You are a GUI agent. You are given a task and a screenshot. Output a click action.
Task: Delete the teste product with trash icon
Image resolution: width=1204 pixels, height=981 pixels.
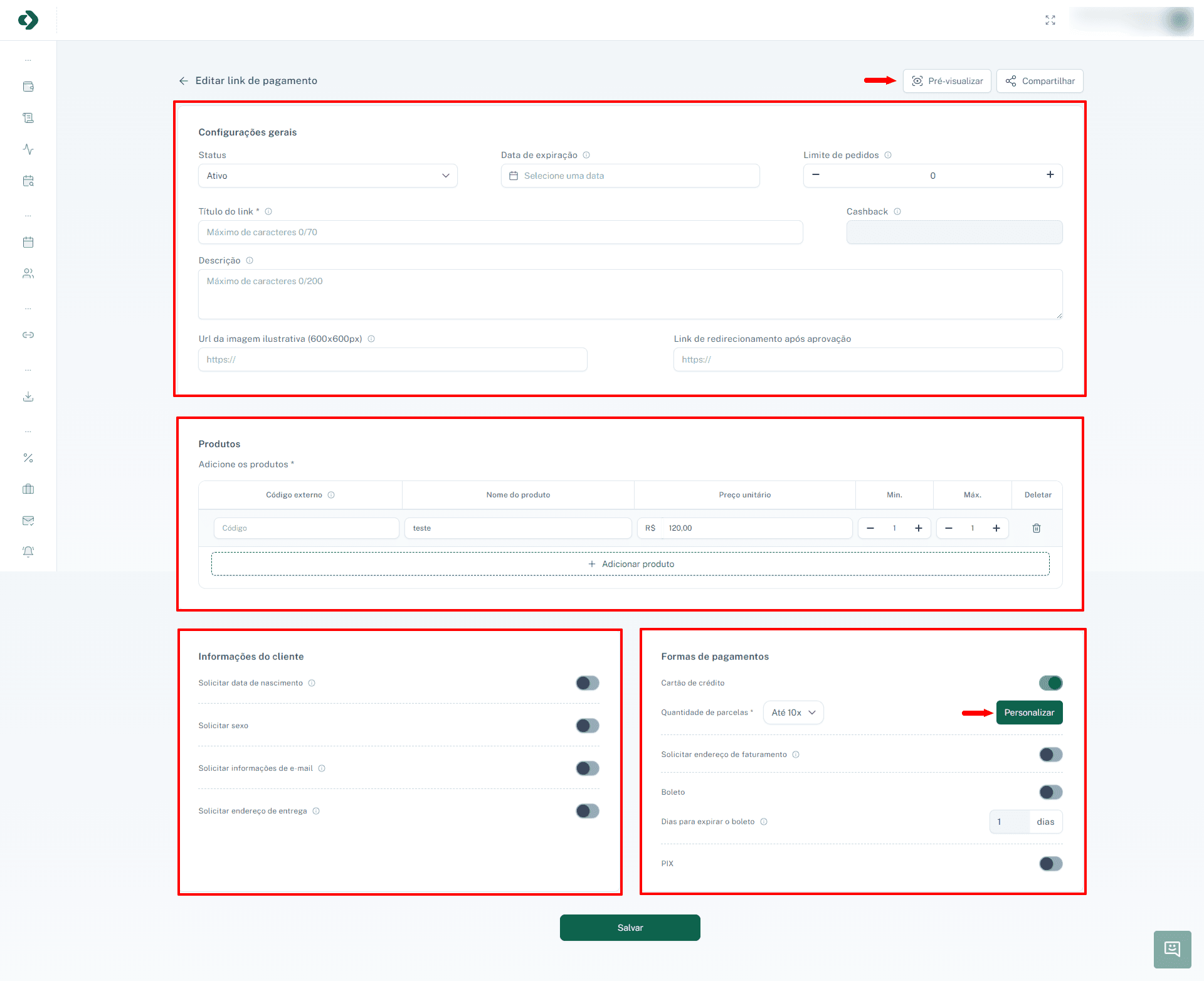point(1037,528)
